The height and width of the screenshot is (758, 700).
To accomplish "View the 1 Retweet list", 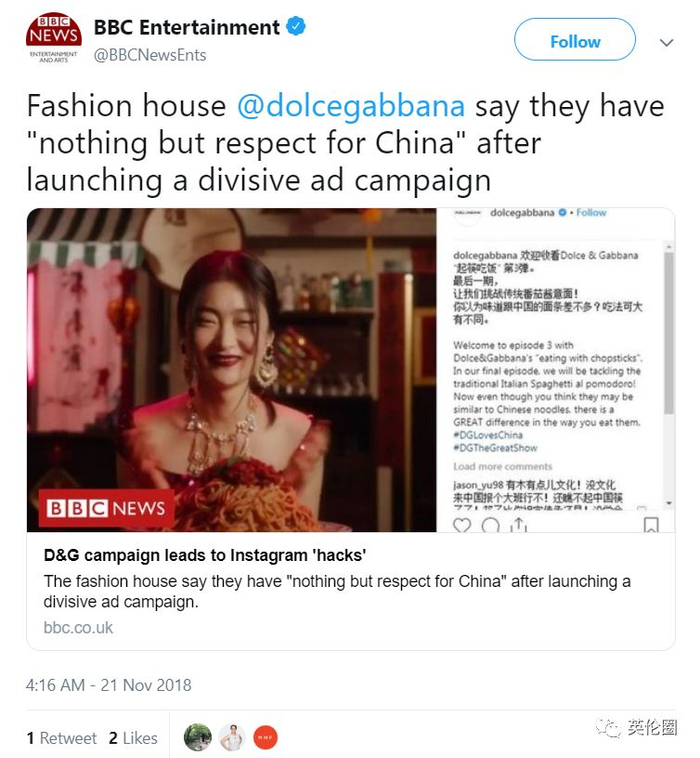I will pos(61,738).
